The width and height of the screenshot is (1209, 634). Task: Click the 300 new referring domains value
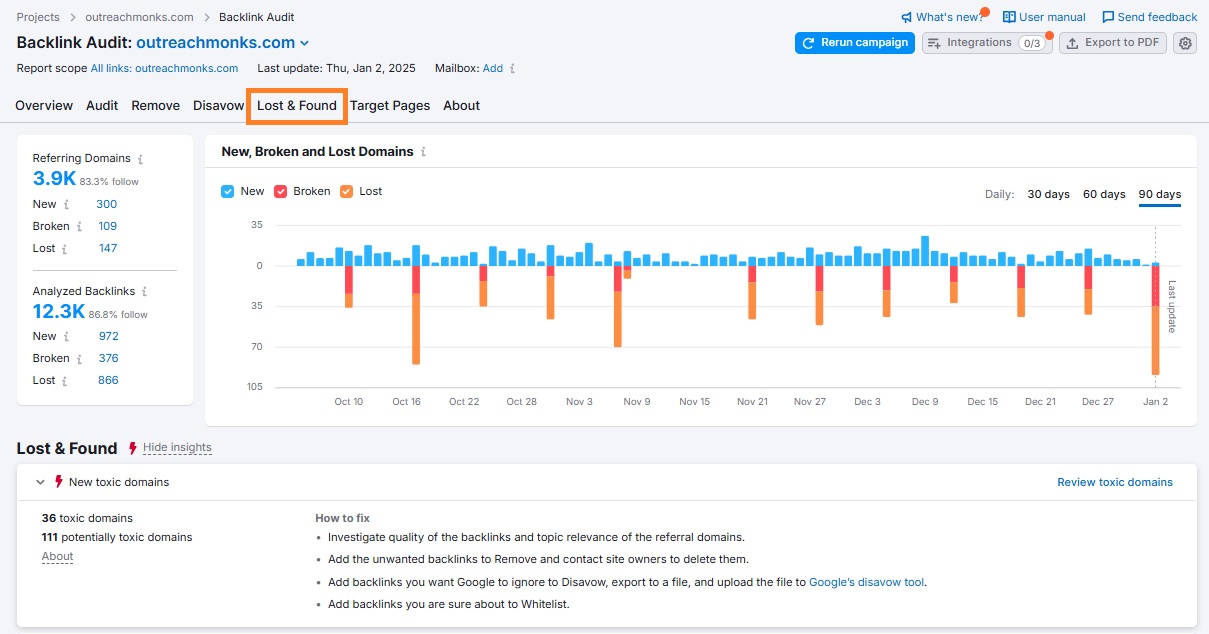(106, 204)
